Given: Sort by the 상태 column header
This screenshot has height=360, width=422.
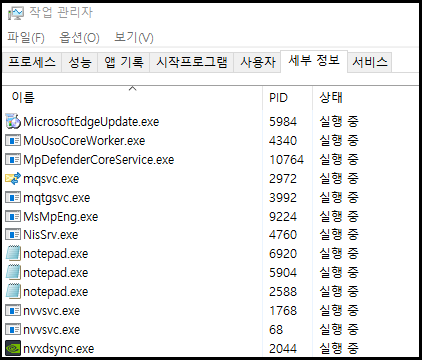Looking at the screenshot, I should [x=366, y=98].
